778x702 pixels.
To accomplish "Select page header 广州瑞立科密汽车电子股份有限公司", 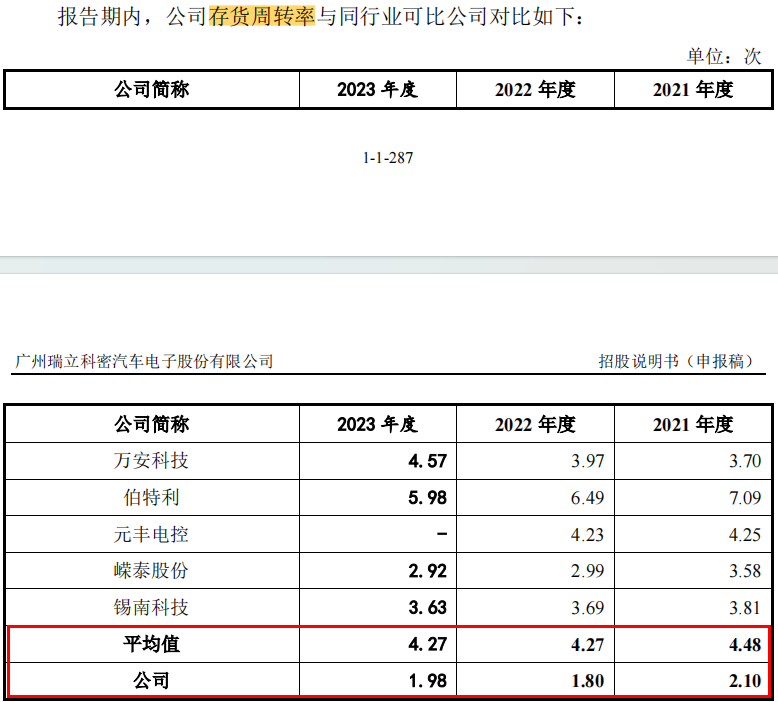I will [x=144, y=361].
